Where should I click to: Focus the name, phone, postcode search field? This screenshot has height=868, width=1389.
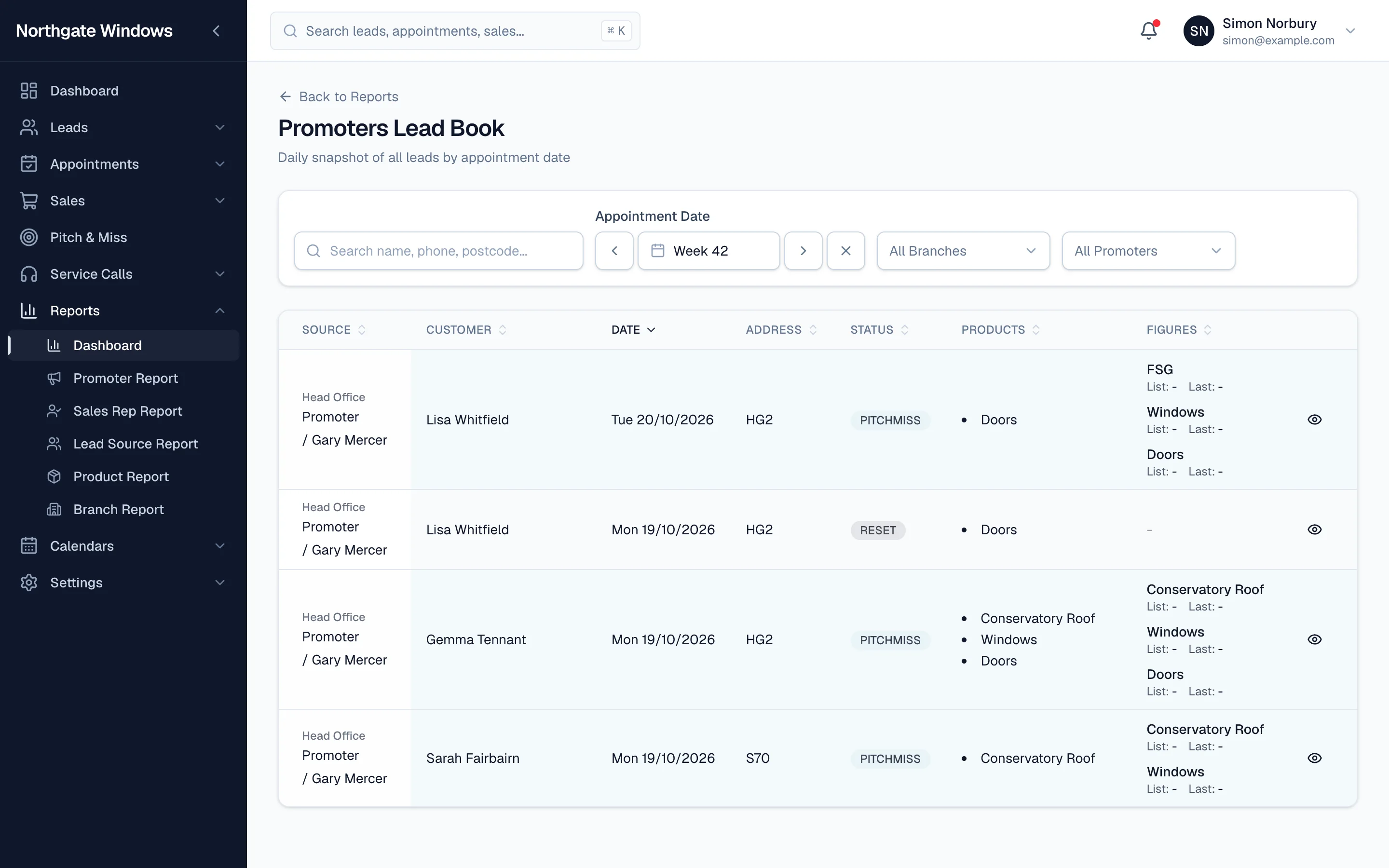[x=438, y=251]
